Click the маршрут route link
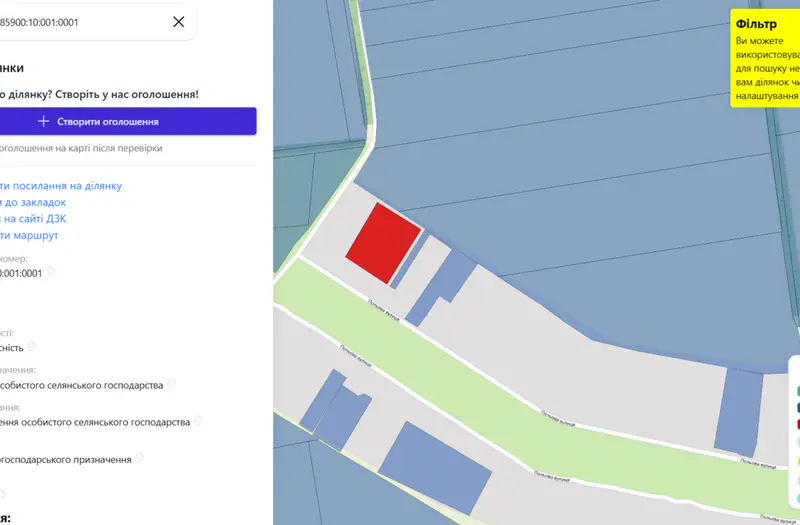The image size is (800, 525). (x=29, y=235)
